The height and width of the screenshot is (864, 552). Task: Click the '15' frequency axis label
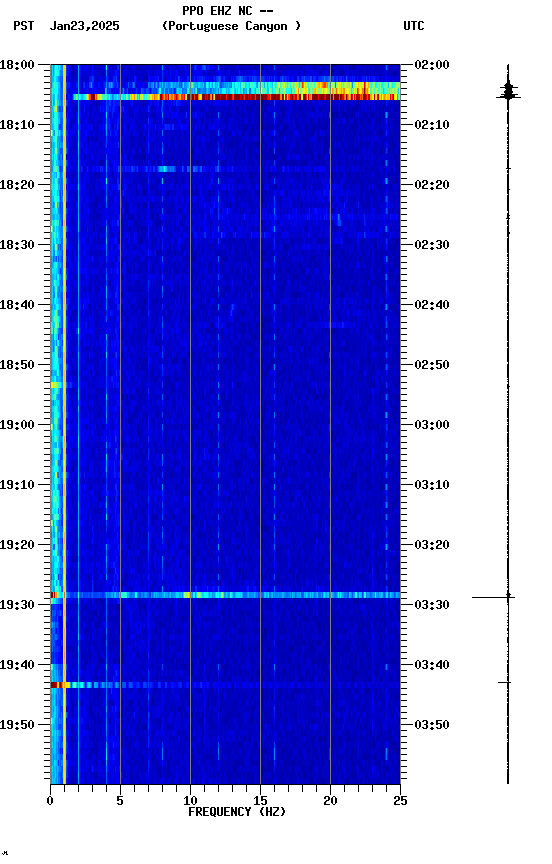(x=260, y=801)
